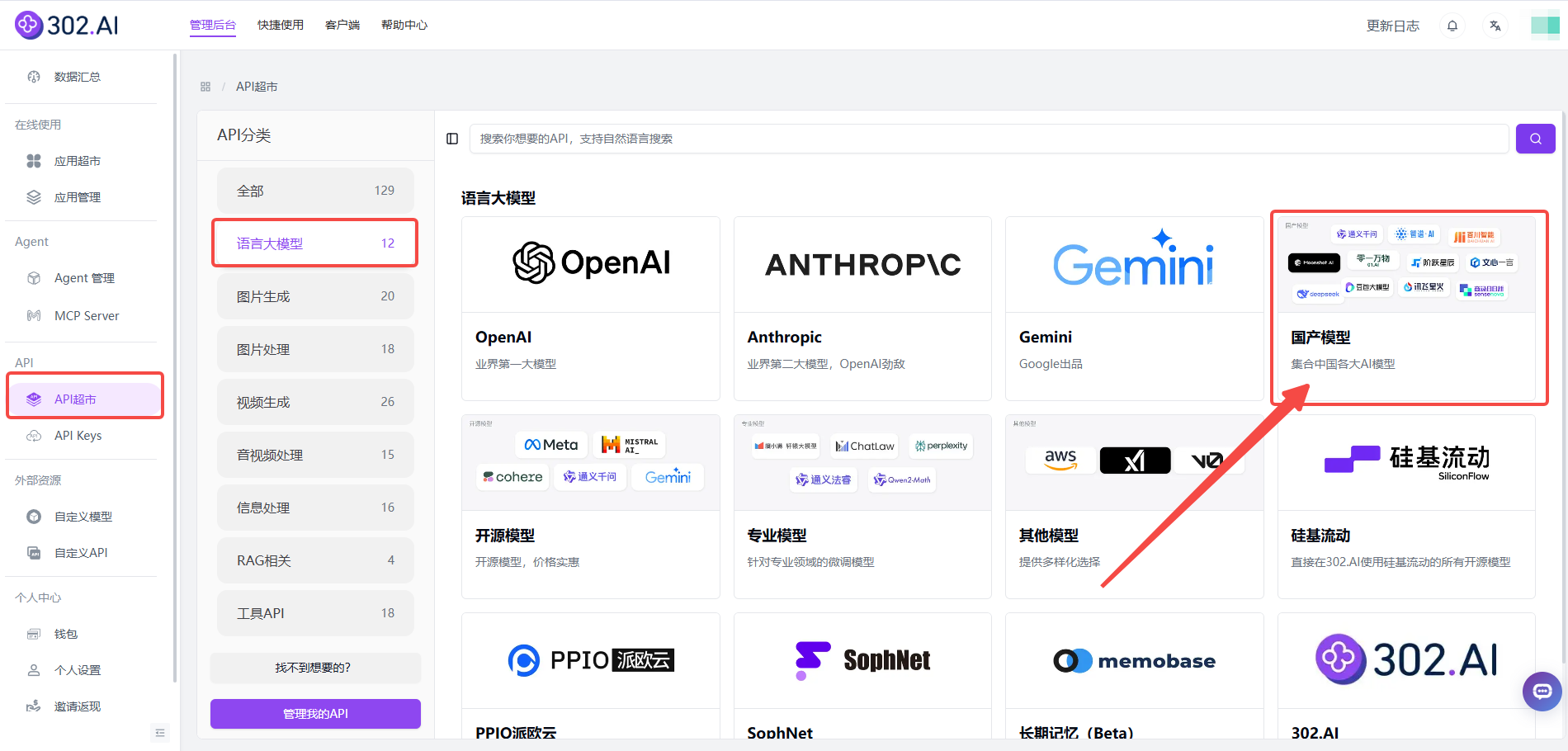Open 更新日志 link

tap(1393, 26)
